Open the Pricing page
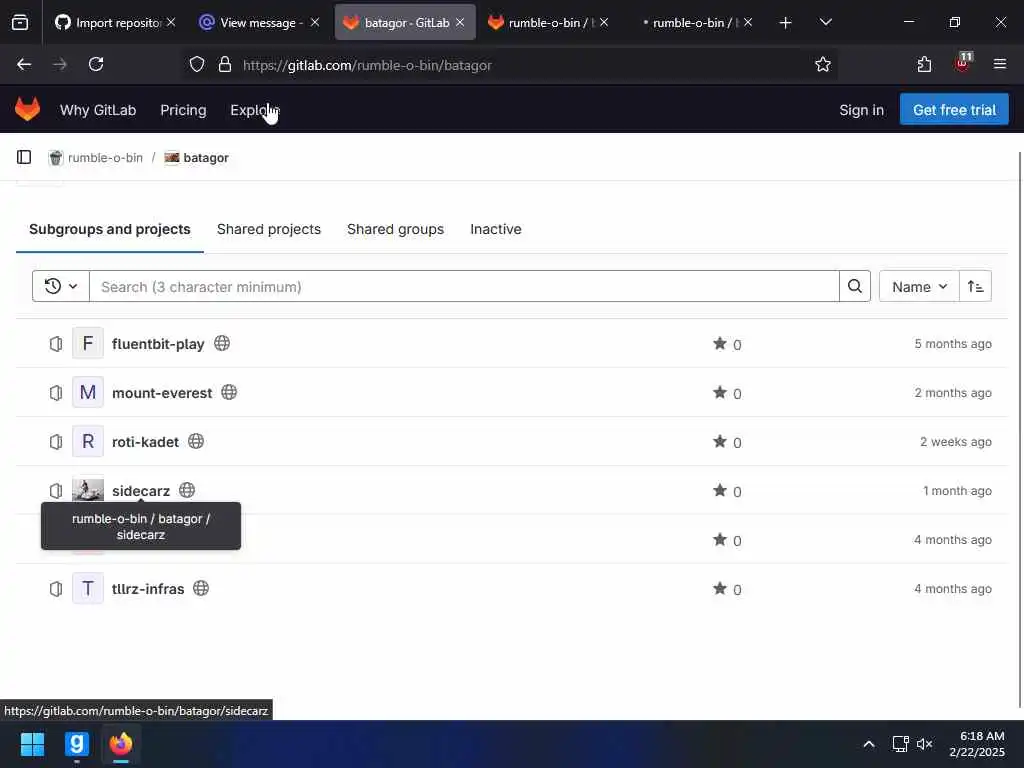 click(x=183, y=110)
